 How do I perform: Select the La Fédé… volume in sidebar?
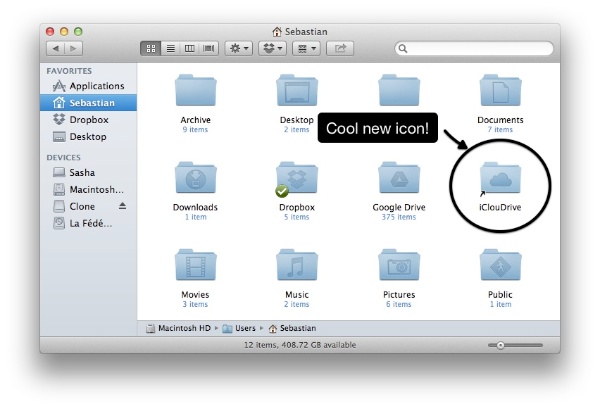coord(88,223)
